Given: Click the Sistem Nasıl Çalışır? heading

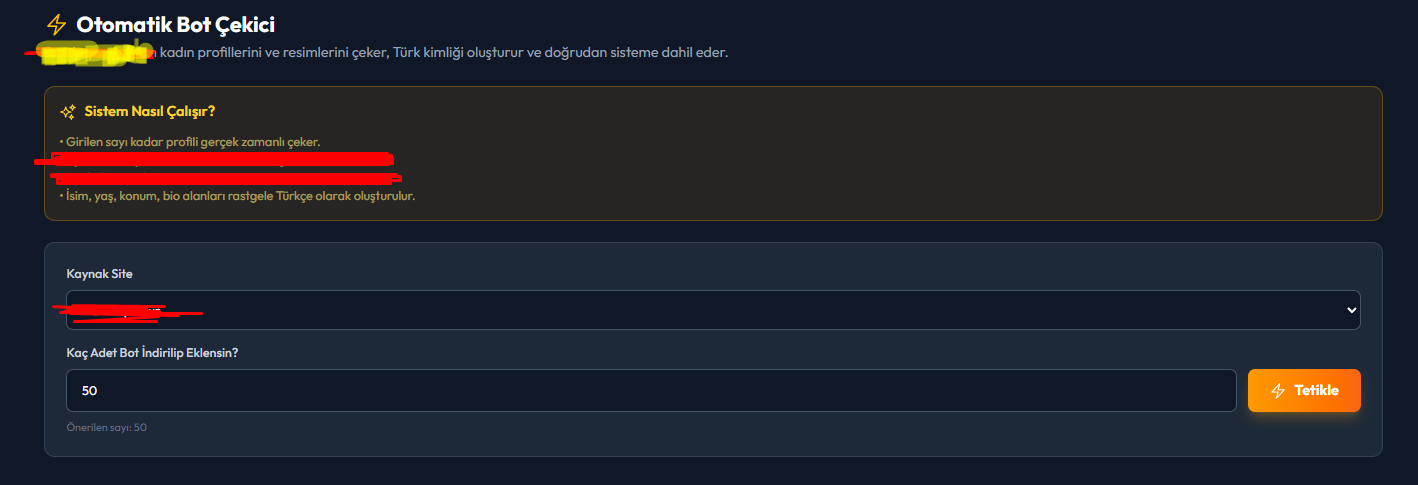Looking at the screenshot, I should click(x=150, y=111).
